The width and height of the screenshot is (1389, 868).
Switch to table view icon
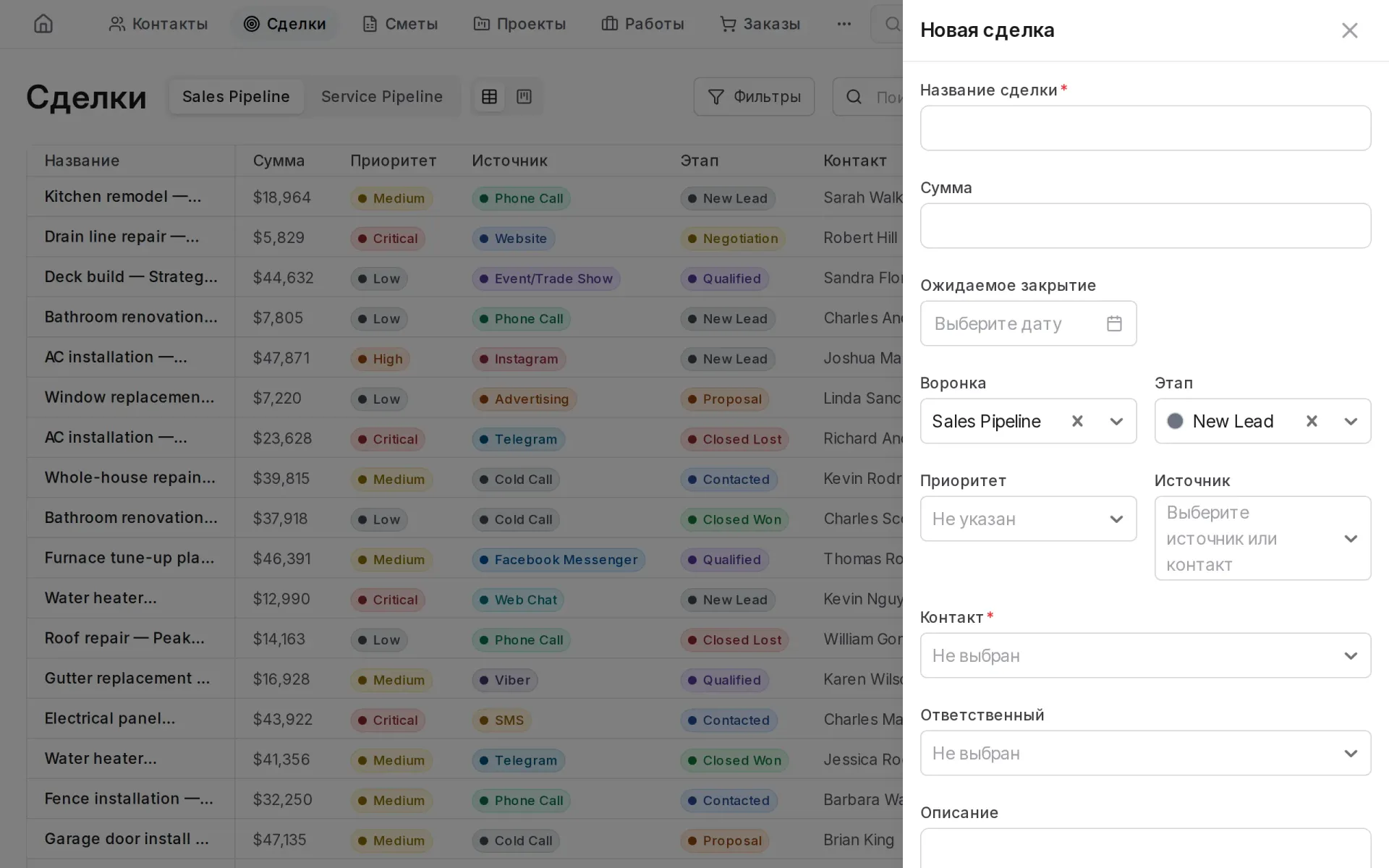pos(490,96)
